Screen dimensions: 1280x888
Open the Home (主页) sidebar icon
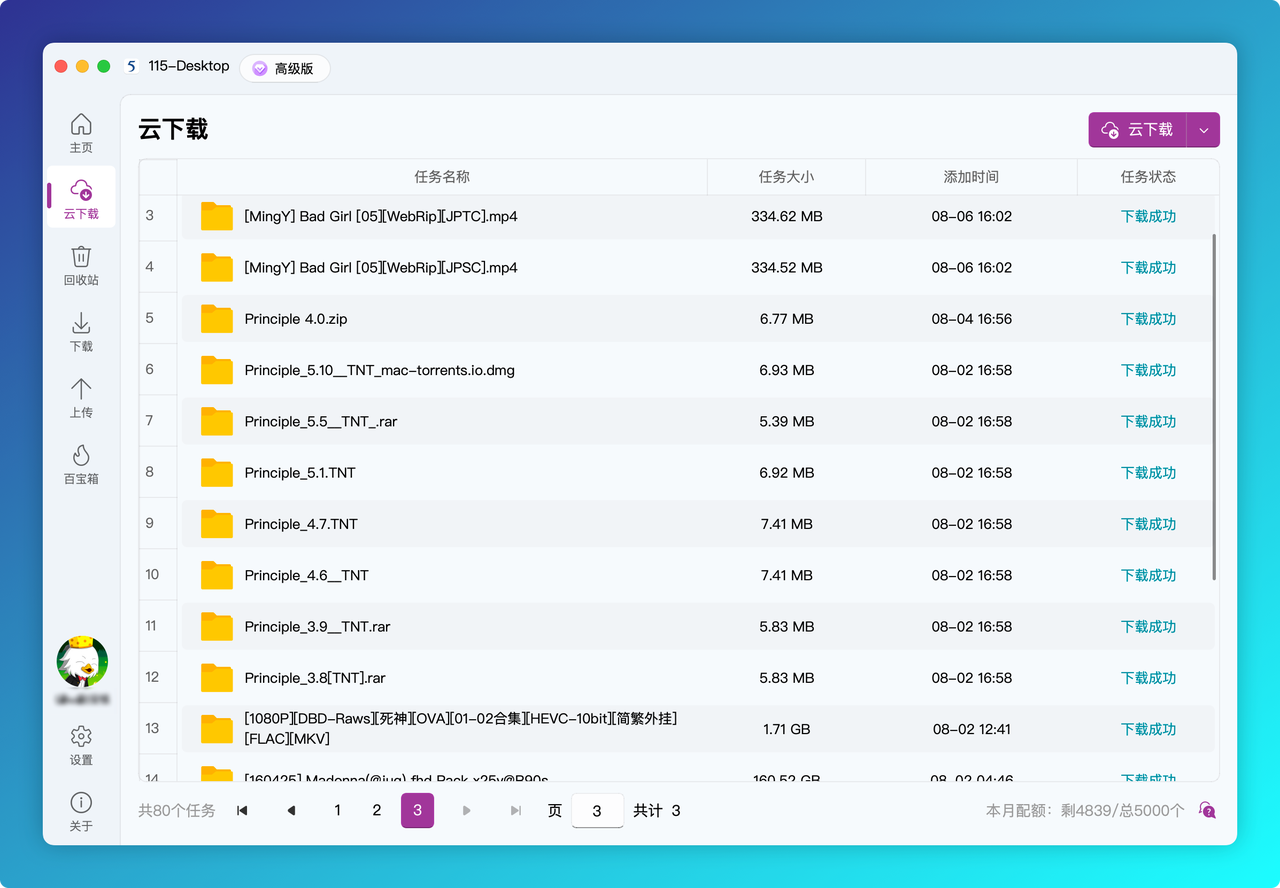click(81, 125)
